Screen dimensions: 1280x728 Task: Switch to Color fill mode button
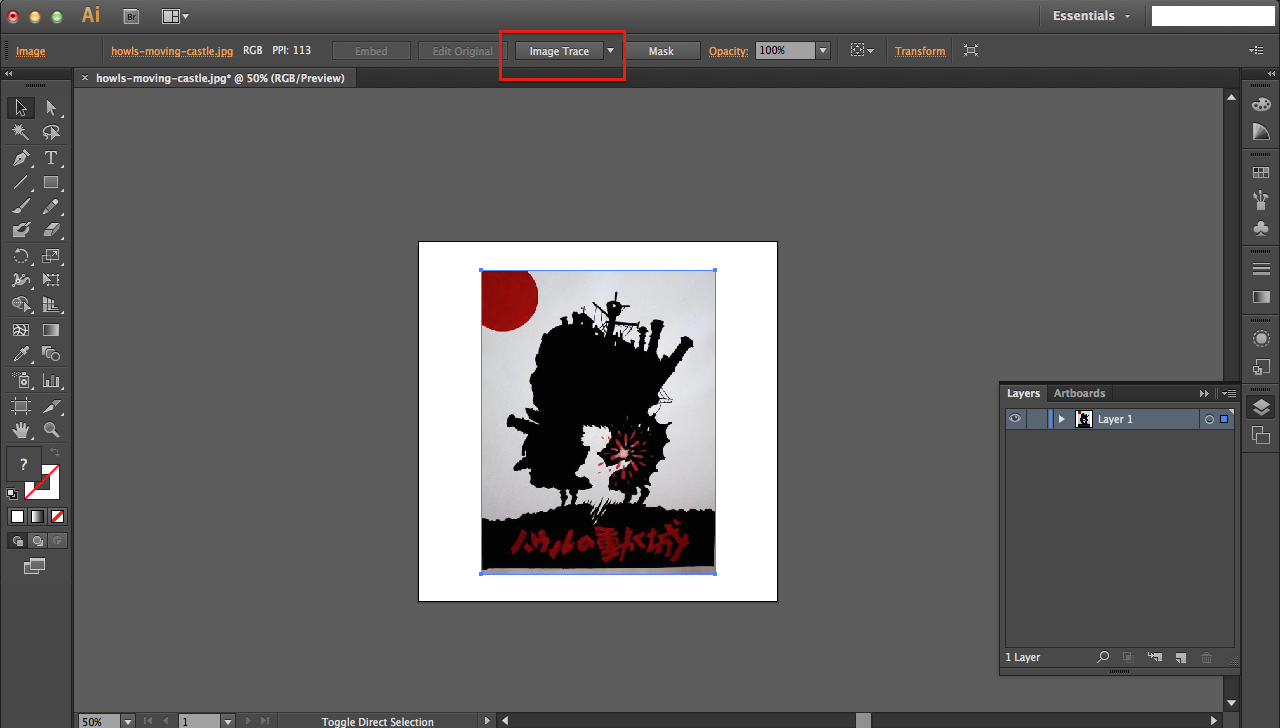pyautogui.click(x=17, y=517)
